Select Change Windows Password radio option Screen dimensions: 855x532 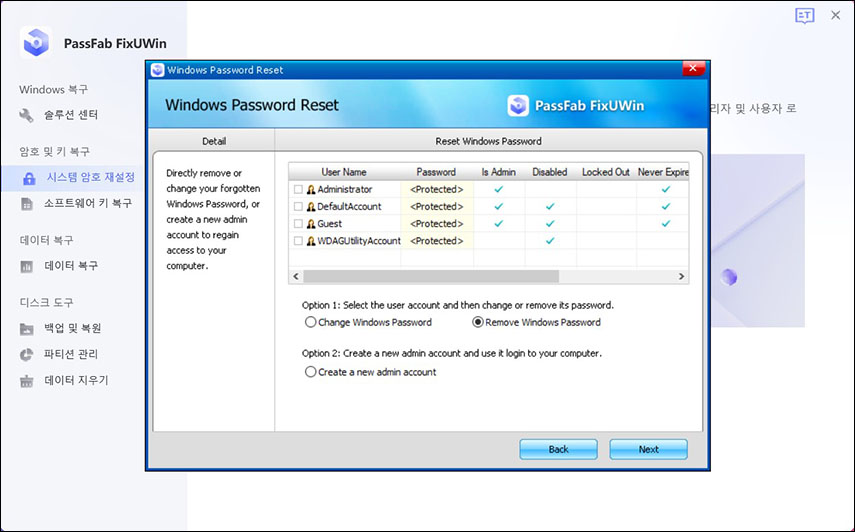(310, 322)
